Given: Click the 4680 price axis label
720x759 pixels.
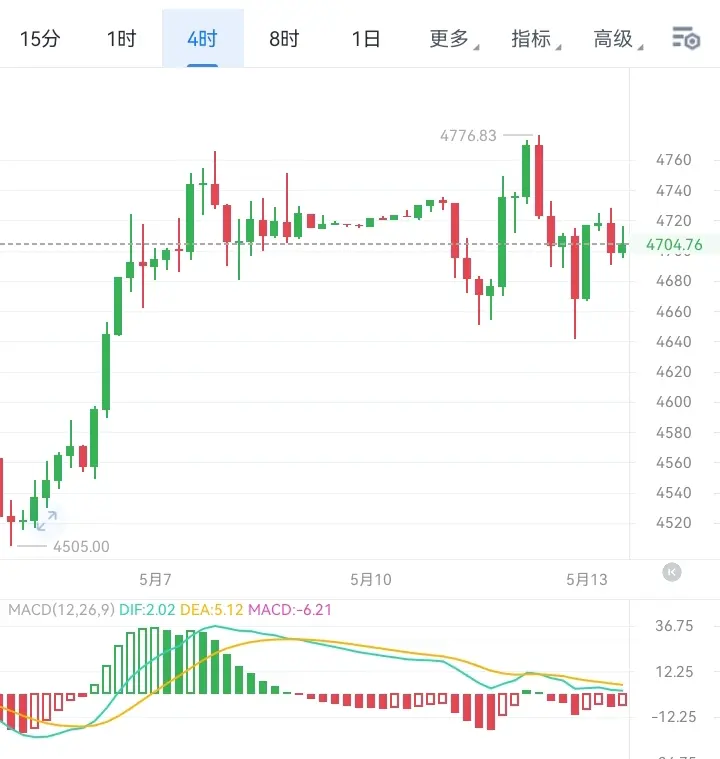Looking at the screenshot, I should 674,281.
